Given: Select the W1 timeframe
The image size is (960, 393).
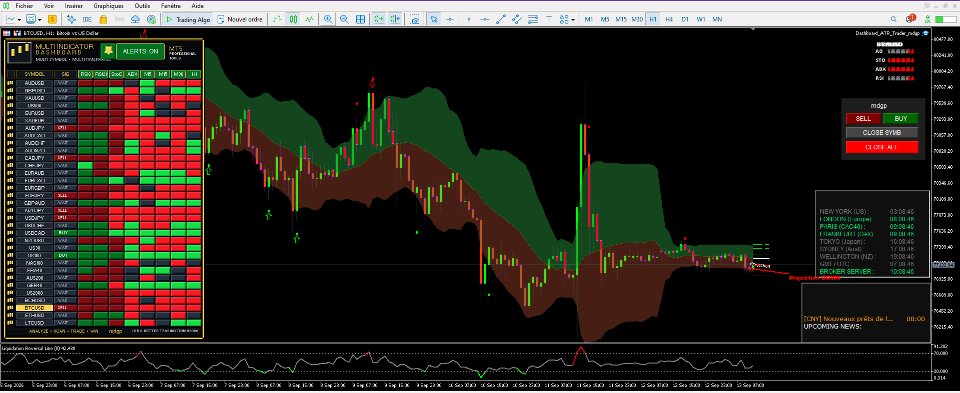Looking at the screenshot, I should tap(701, 20).
